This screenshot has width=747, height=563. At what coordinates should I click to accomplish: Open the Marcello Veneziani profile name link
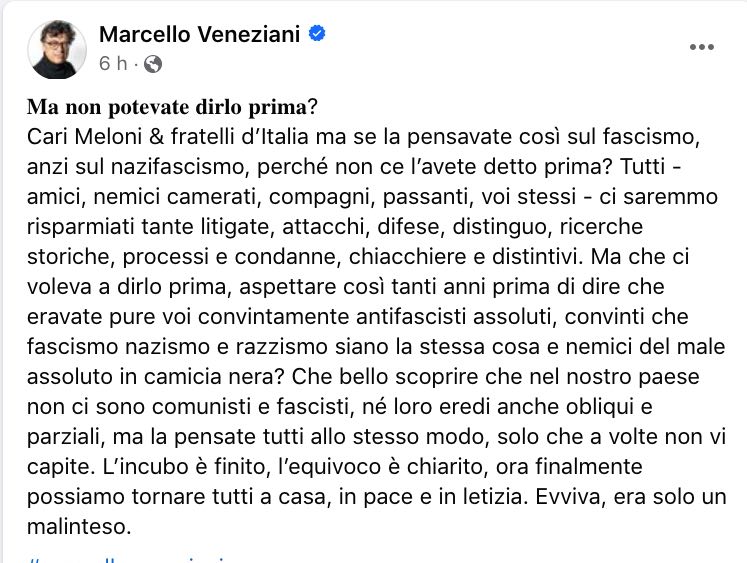[x=200, y=34]
